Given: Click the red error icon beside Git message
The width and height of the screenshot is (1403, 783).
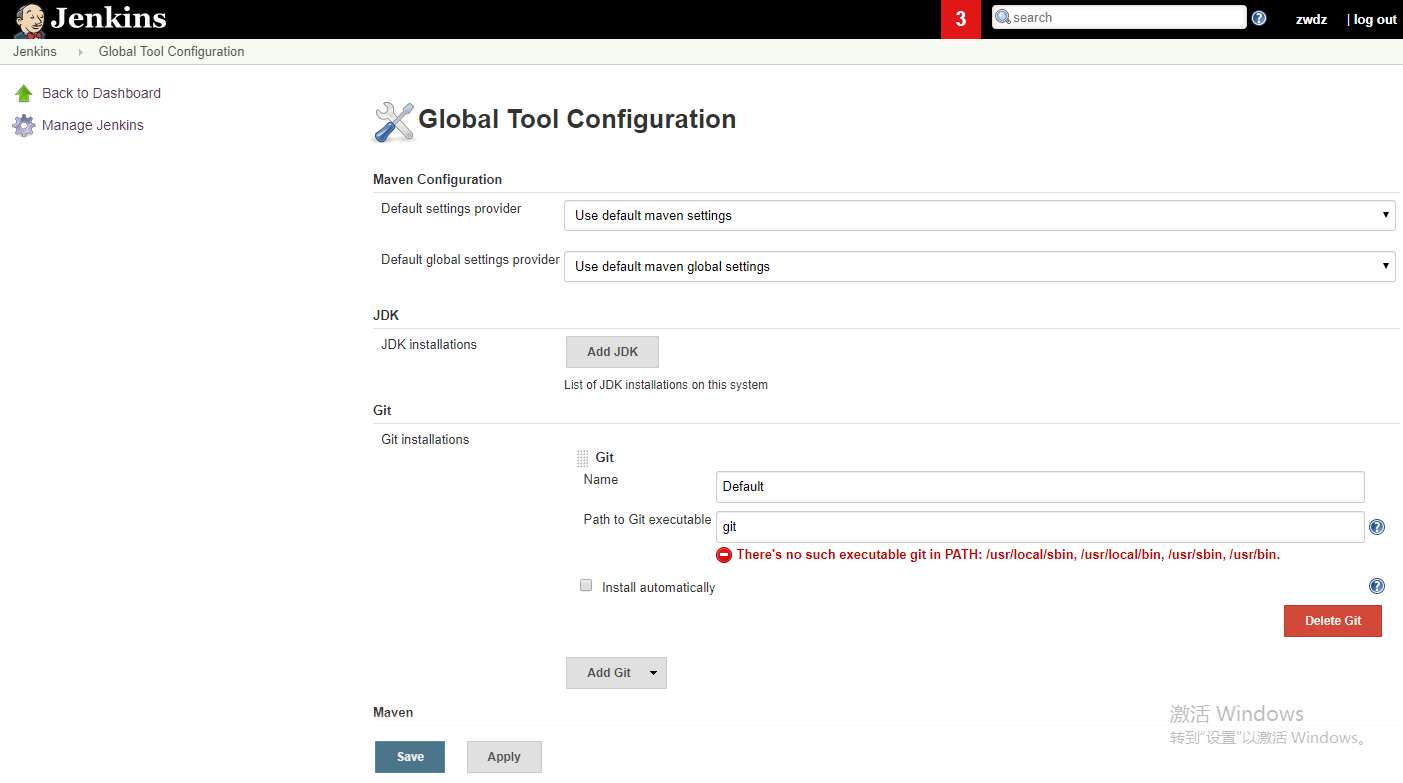Looking at the screenshot, I should 724,555.
